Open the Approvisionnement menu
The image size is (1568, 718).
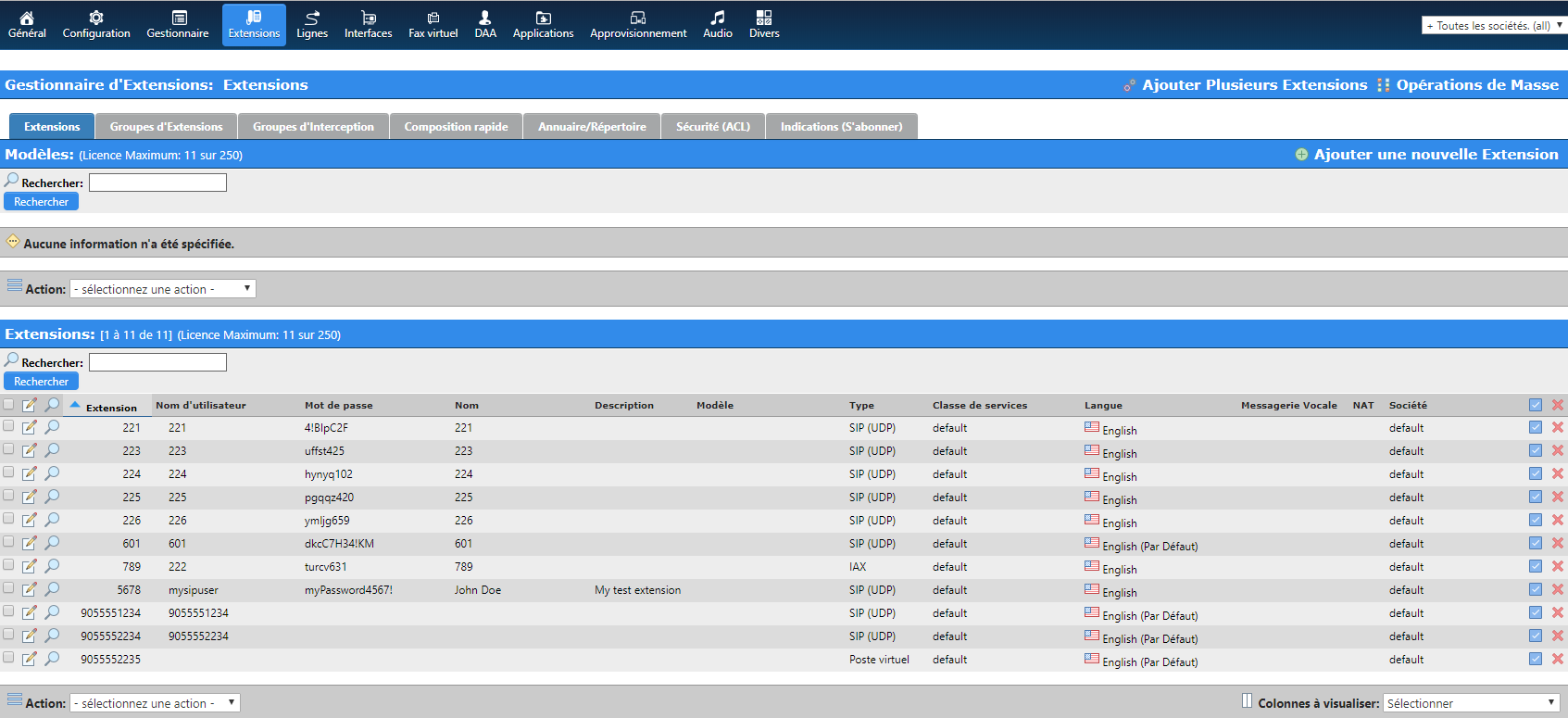tap(638, 25)
